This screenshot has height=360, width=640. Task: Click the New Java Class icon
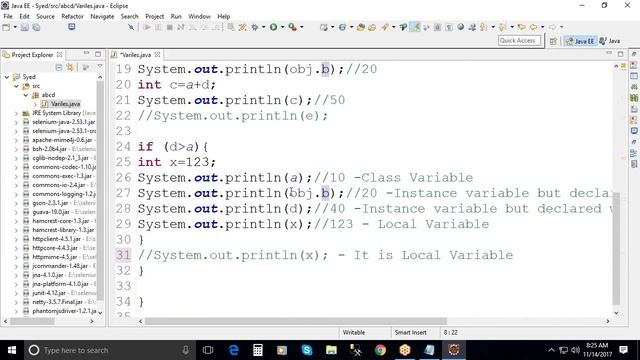pyautogui.click(x=342, y=27)
